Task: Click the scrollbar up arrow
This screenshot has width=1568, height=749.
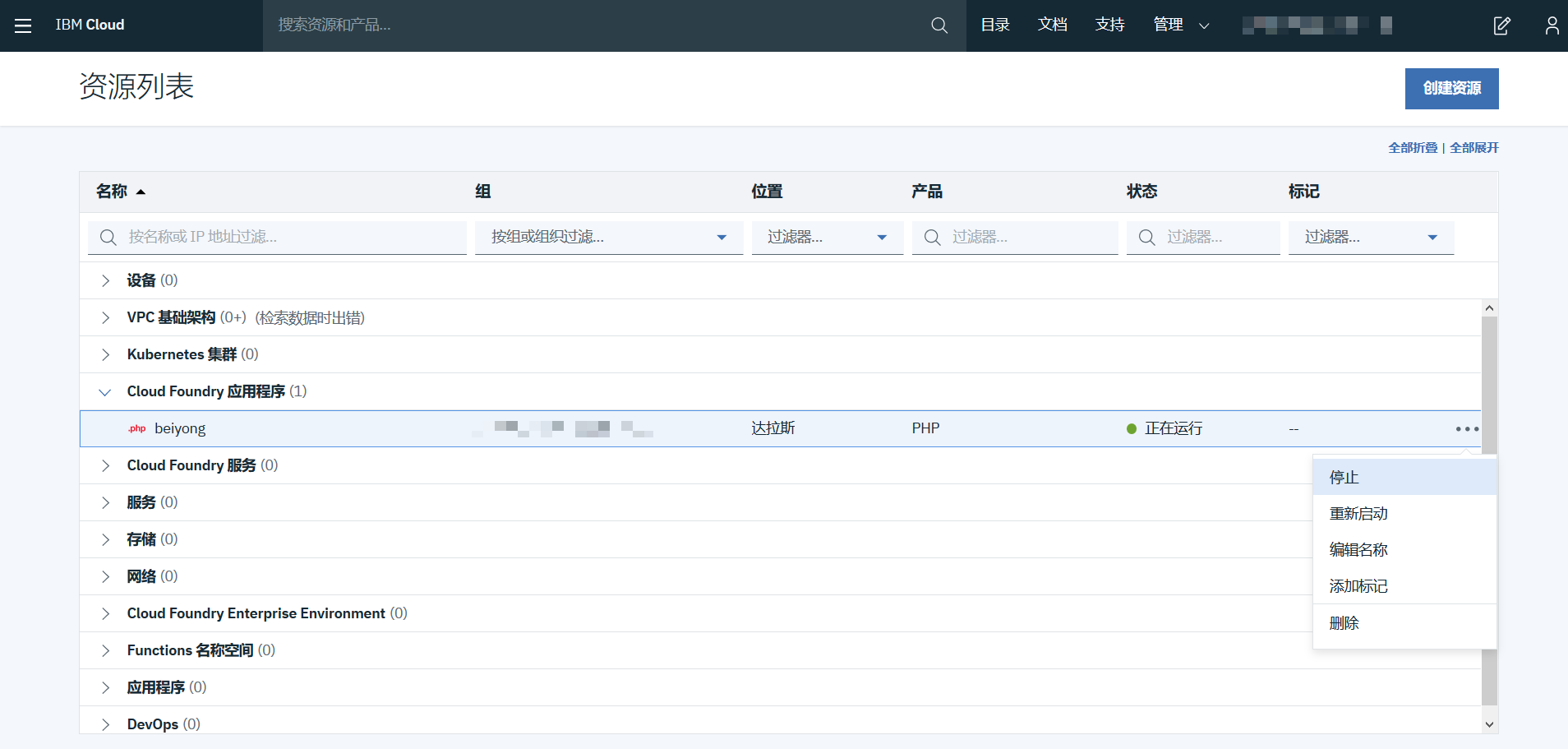Action: pos(1489,308)
